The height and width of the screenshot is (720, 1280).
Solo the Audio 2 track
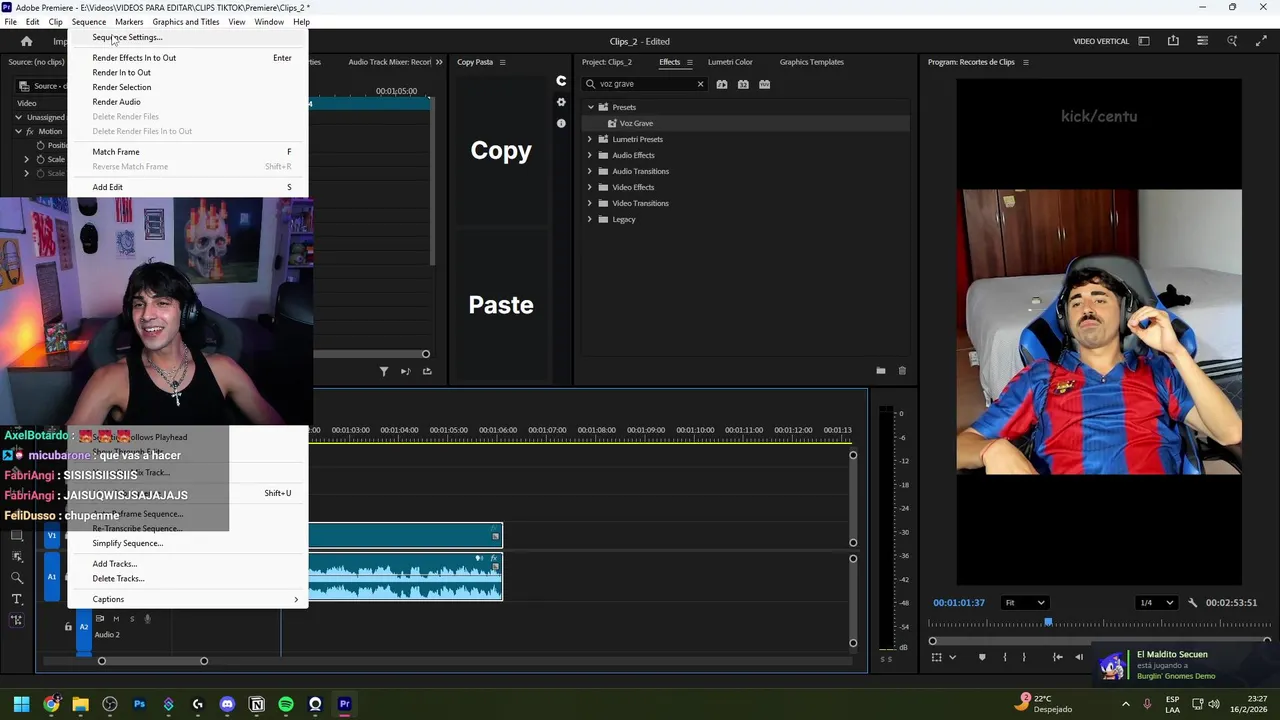tap(131, 619)
